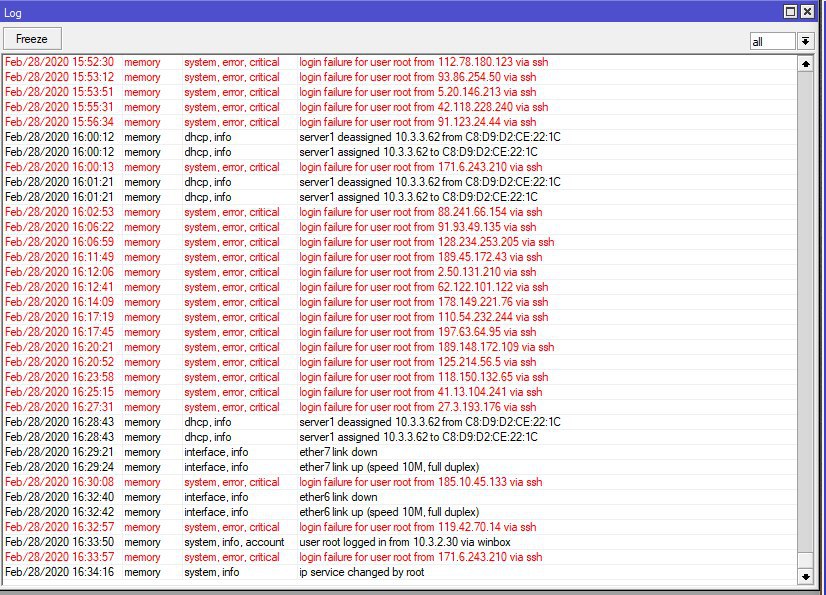Select the 16:33:57 login failure from 171.6.243.210
826x595 pixels.
pos(400,558)
